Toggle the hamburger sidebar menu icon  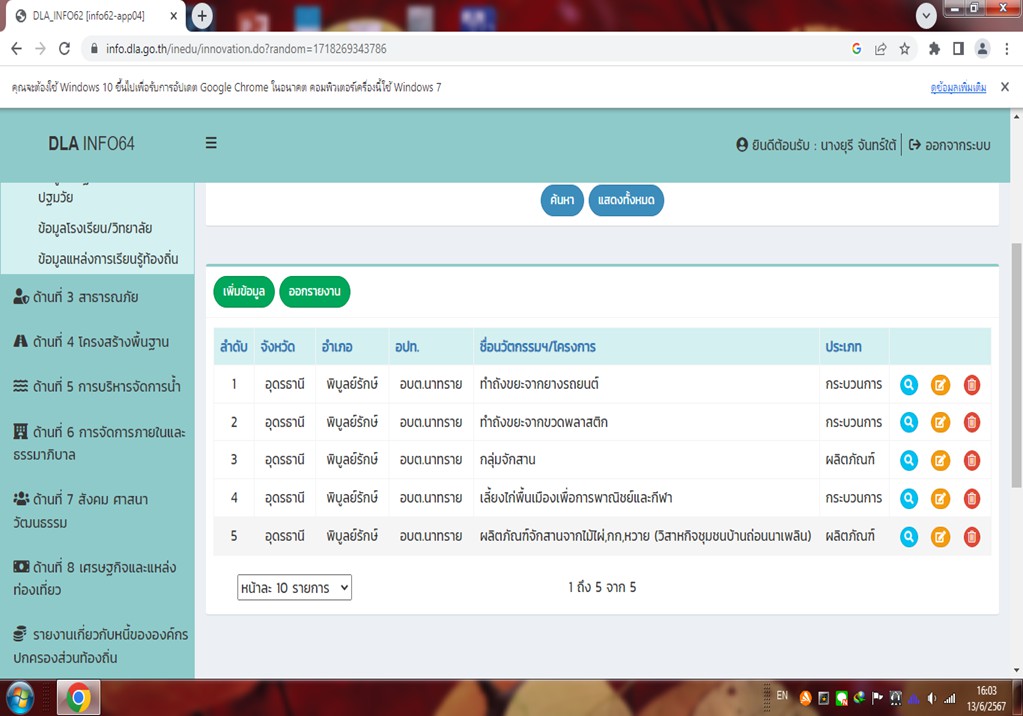tap(211, 144)
